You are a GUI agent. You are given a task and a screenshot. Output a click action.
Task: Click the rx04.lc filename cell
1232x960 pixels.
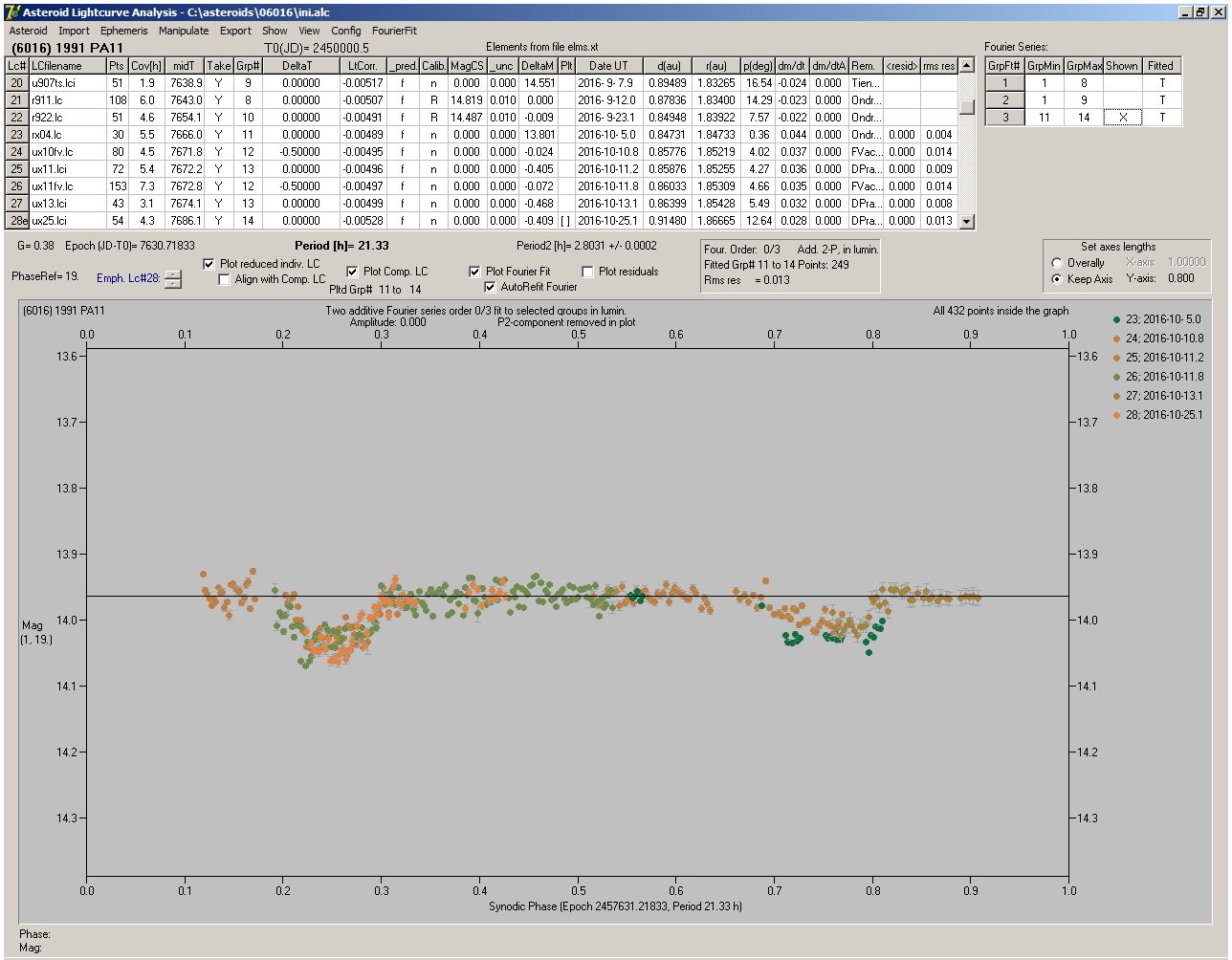(x=67, y=135)
